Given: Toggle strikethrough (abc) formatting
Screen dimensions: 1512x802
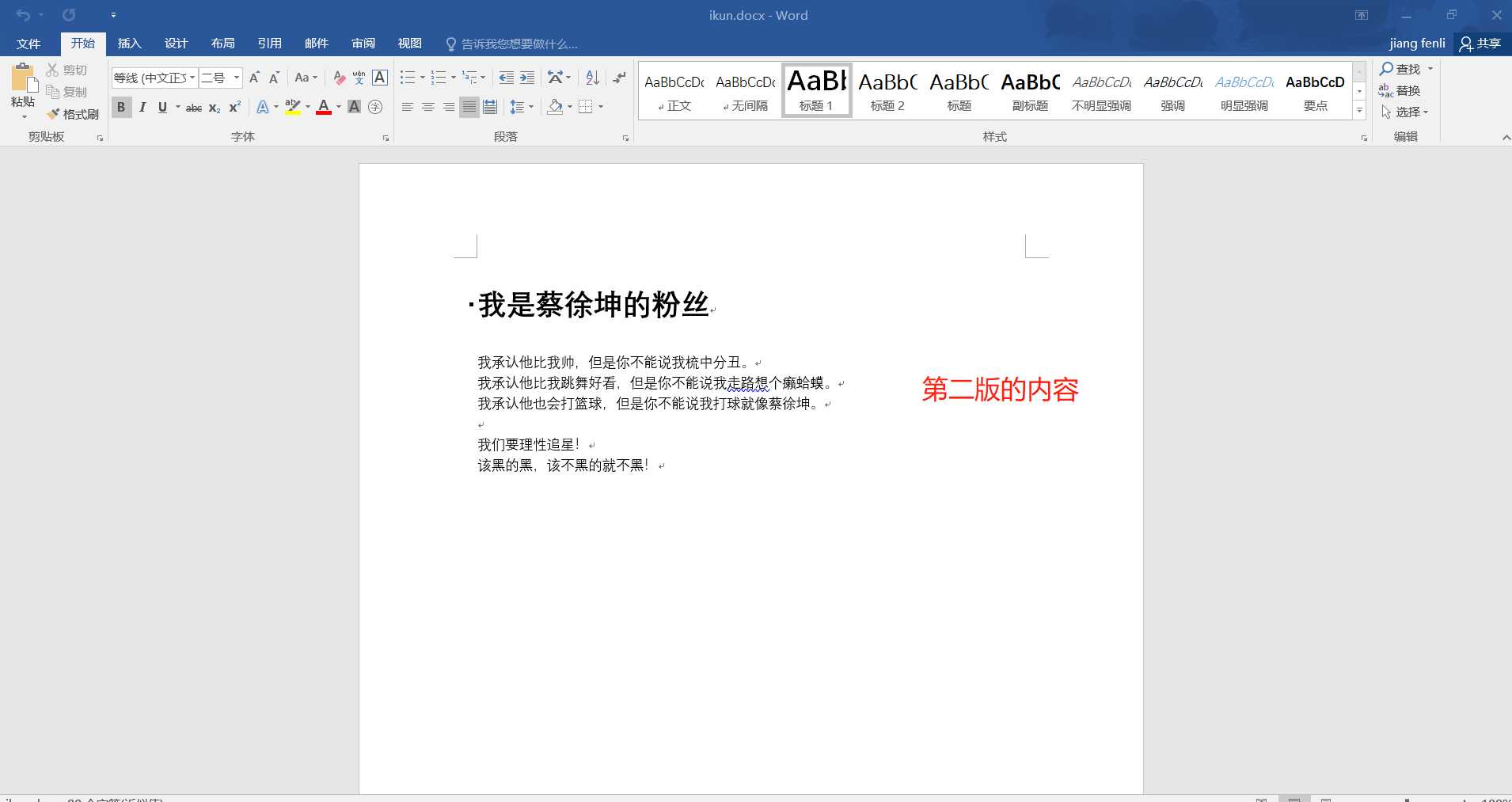Looking at the screenshot, I should [x=194, y=107].
